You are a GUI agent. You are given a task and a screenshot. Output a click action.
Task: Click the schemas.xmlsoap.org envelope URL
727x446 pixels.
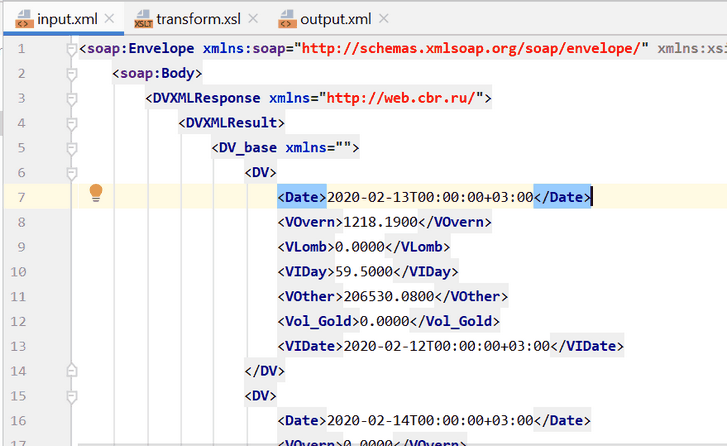[475, 49]
